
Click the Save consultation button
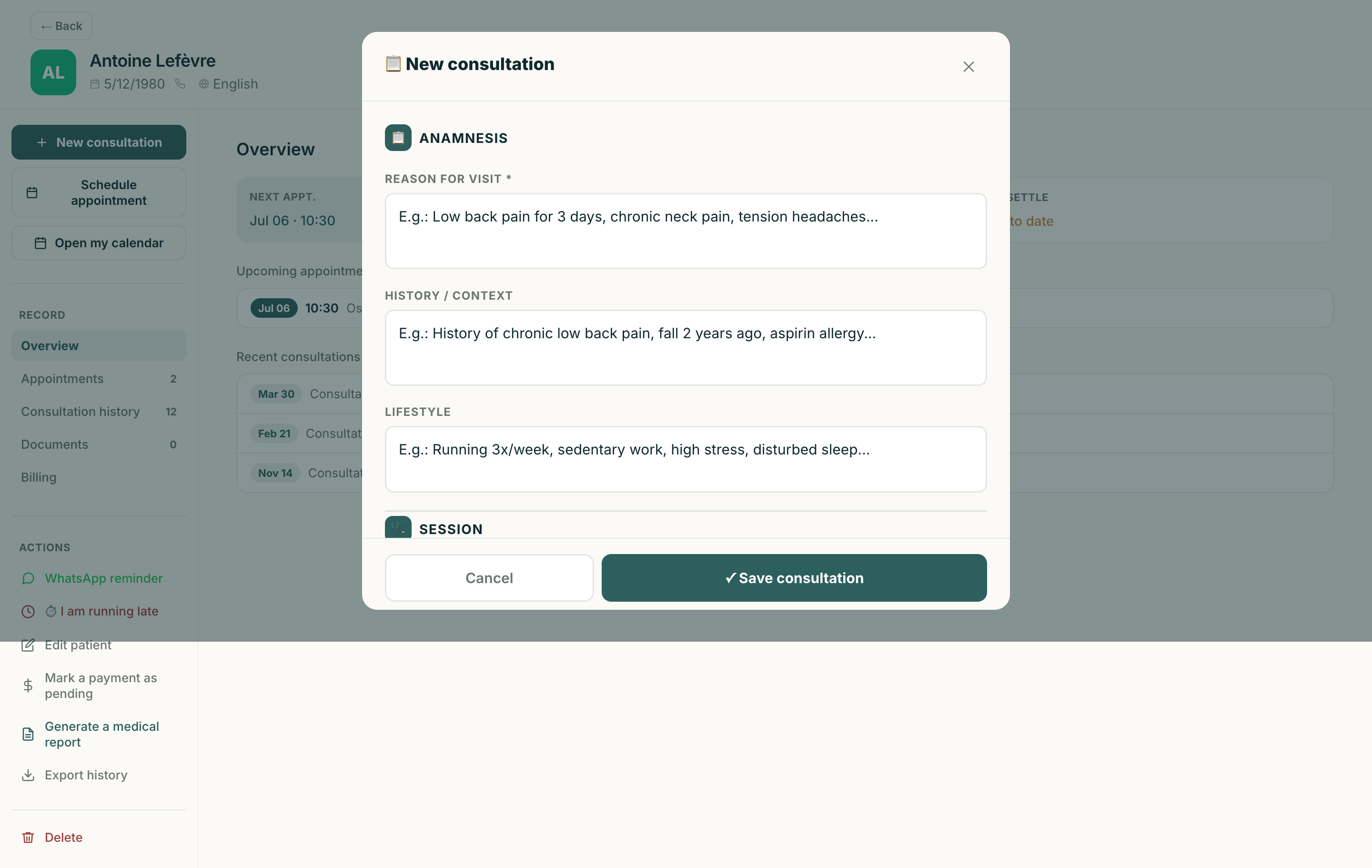click(794, 578)
